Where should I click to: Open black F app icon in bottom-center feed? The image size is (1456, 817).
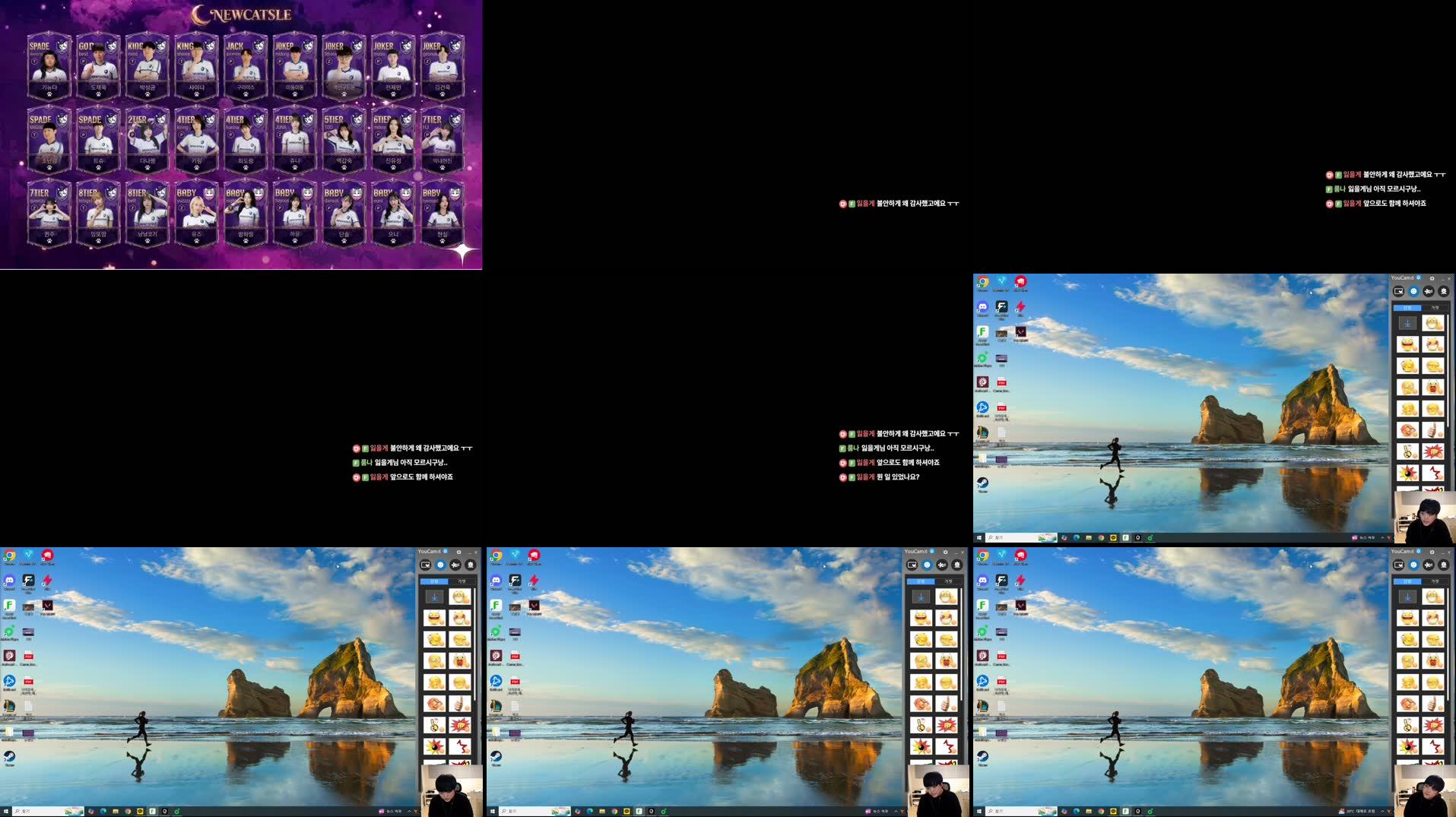coord(515,581)
